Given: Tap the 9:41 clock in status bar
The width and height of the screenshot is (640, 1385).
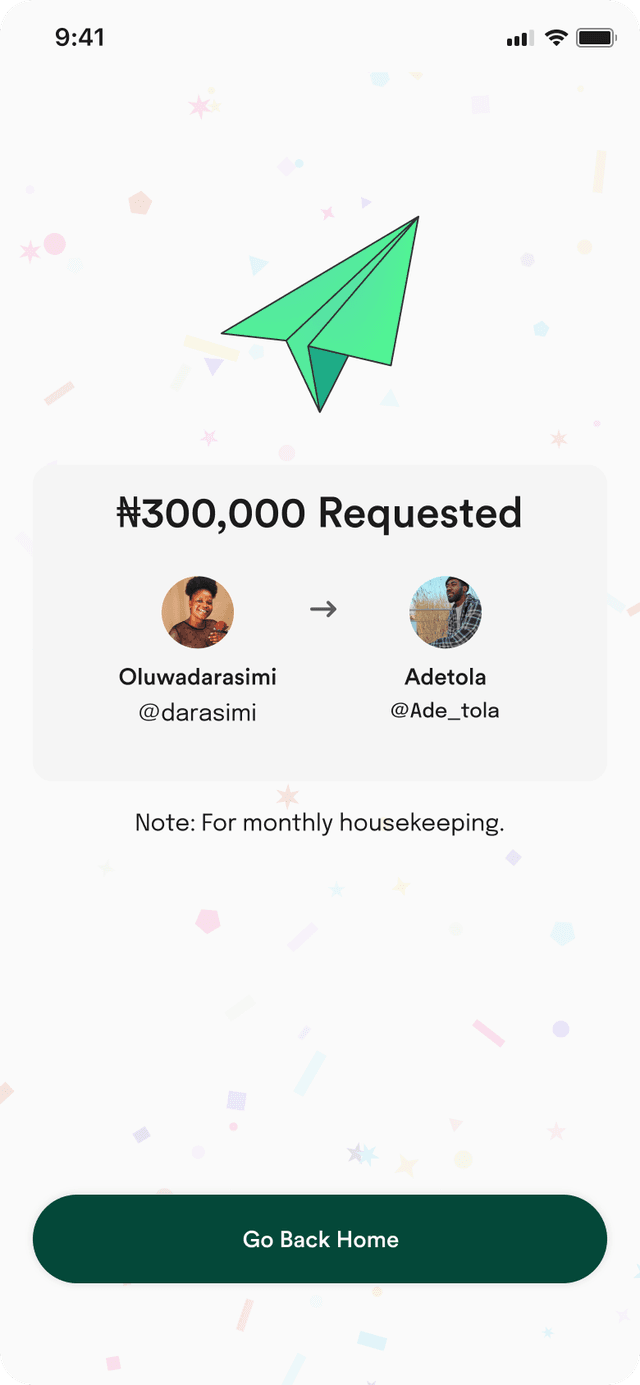Looking at the screenshot, I should (x=80, y=38).
